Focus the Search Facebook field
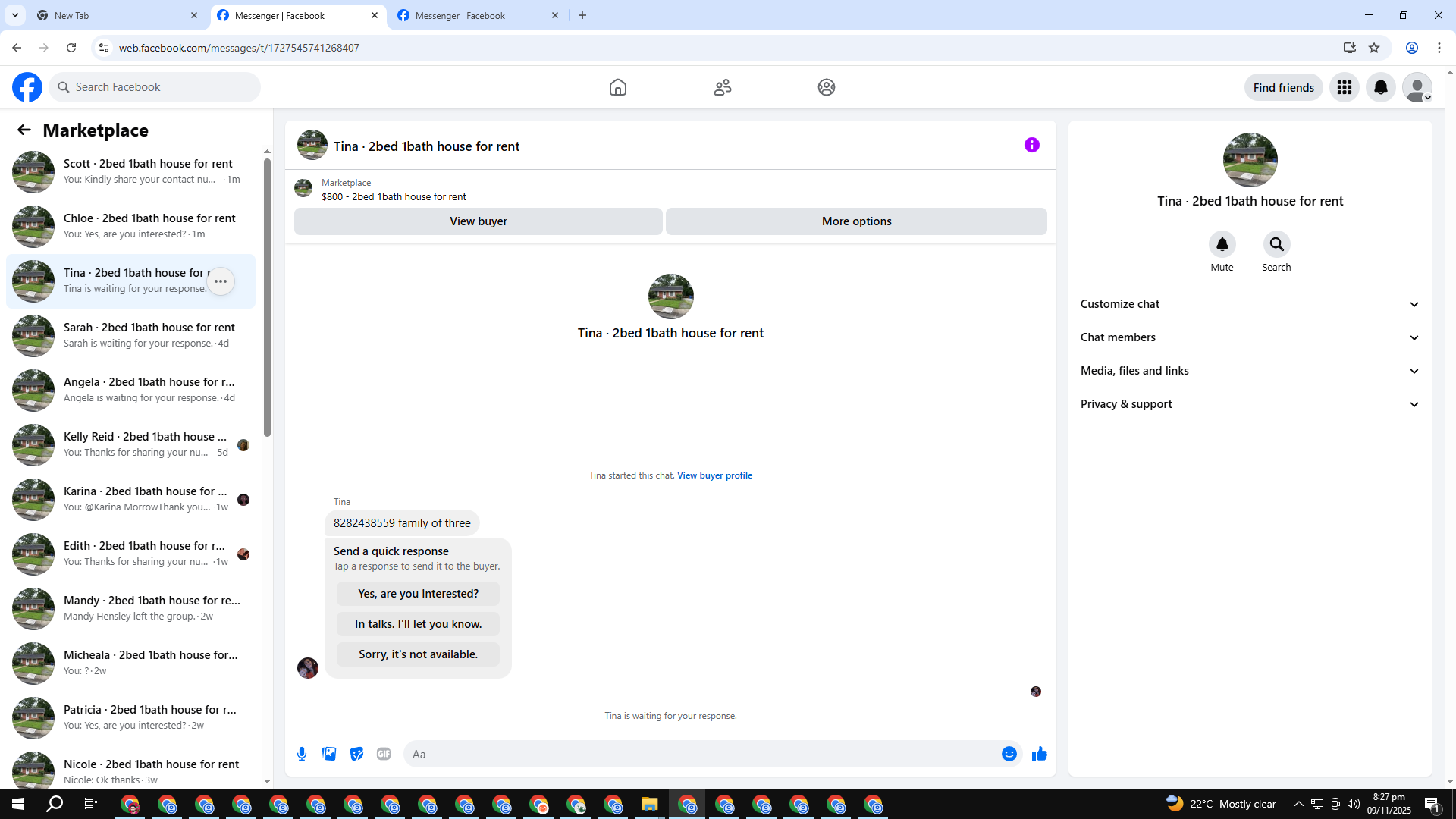This screenshot has height=819, width=1456. (155, 87)
